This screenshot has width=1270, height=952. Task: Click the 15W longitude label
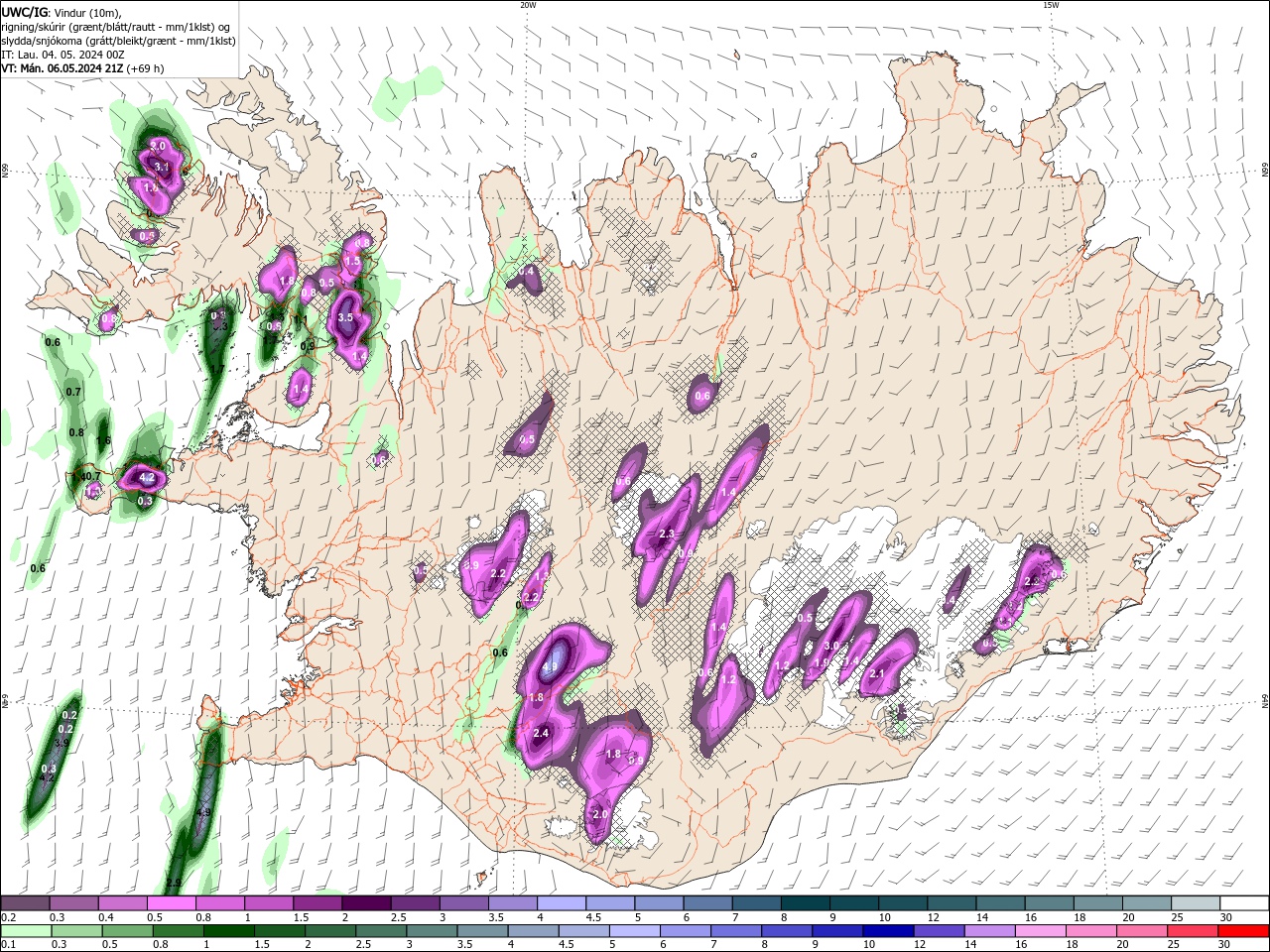click(1051, 5)
